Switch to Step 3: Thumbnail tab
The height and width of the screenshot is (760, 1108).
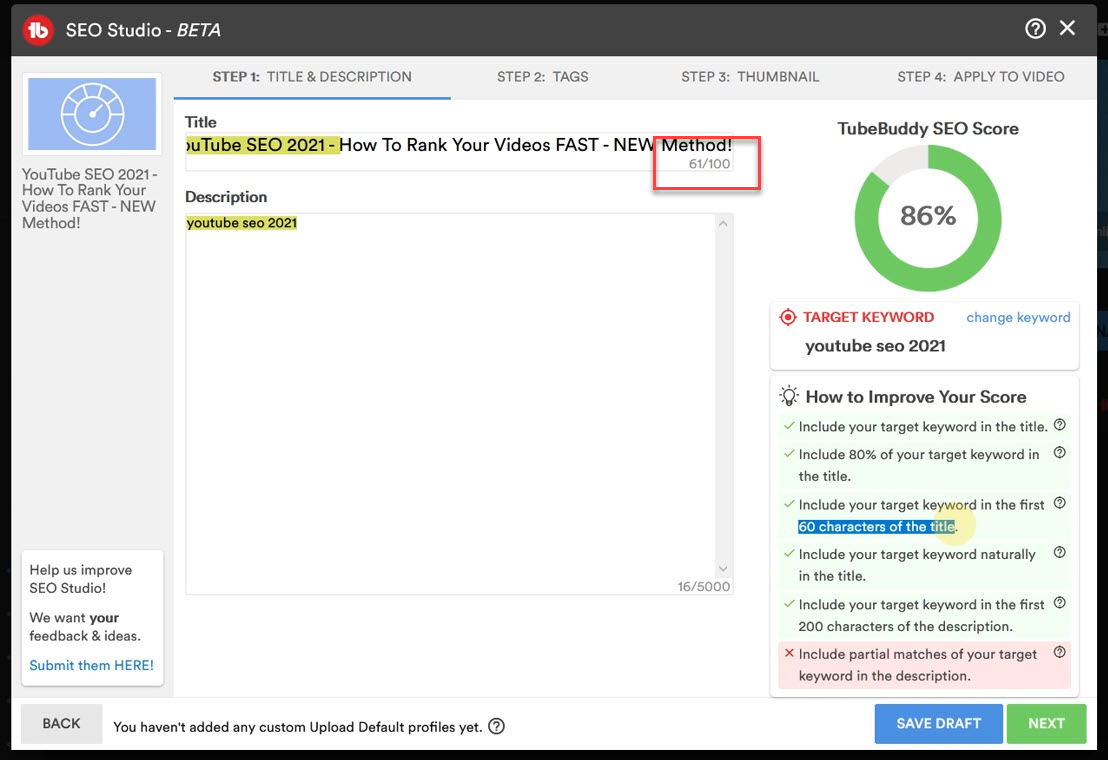click(x=750, y=77)
